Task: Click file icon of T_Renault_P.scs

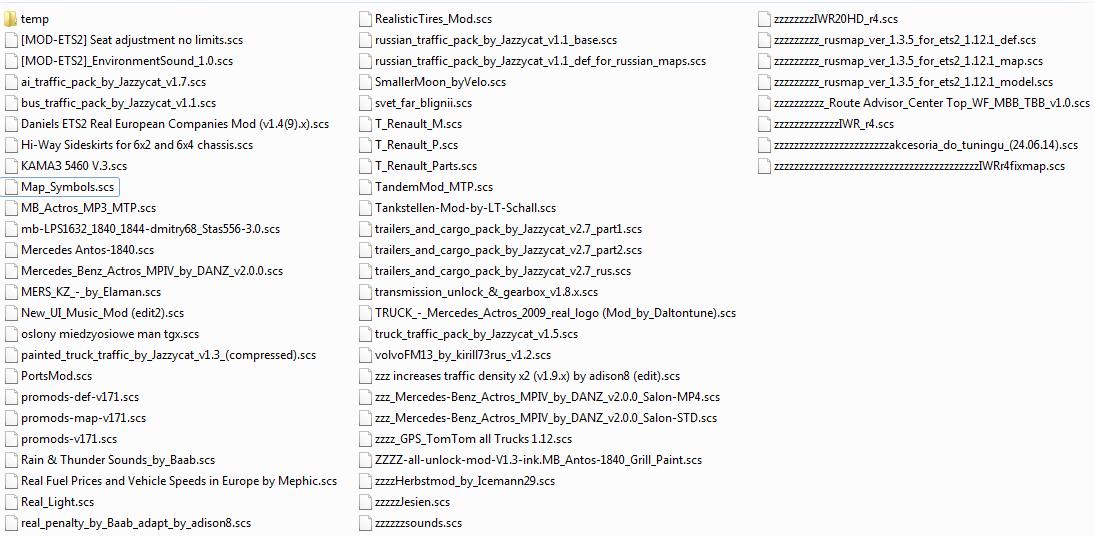Action: pyautogui.click(x=365, y=145)
